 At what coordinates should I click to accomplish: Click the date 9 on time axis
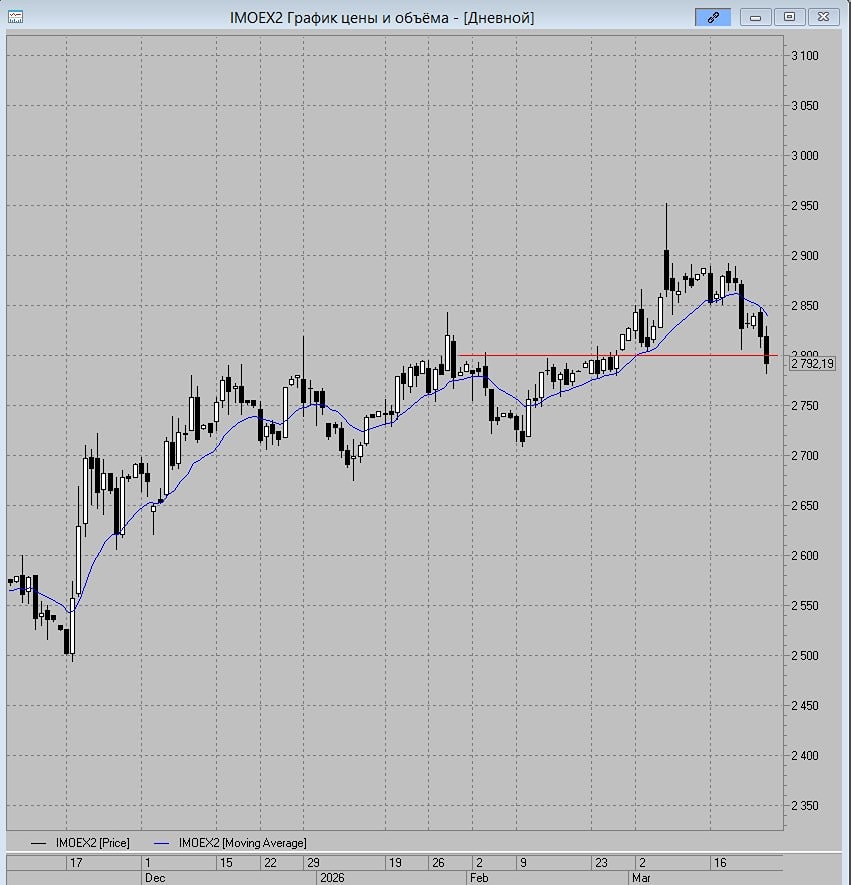[523, 862]
